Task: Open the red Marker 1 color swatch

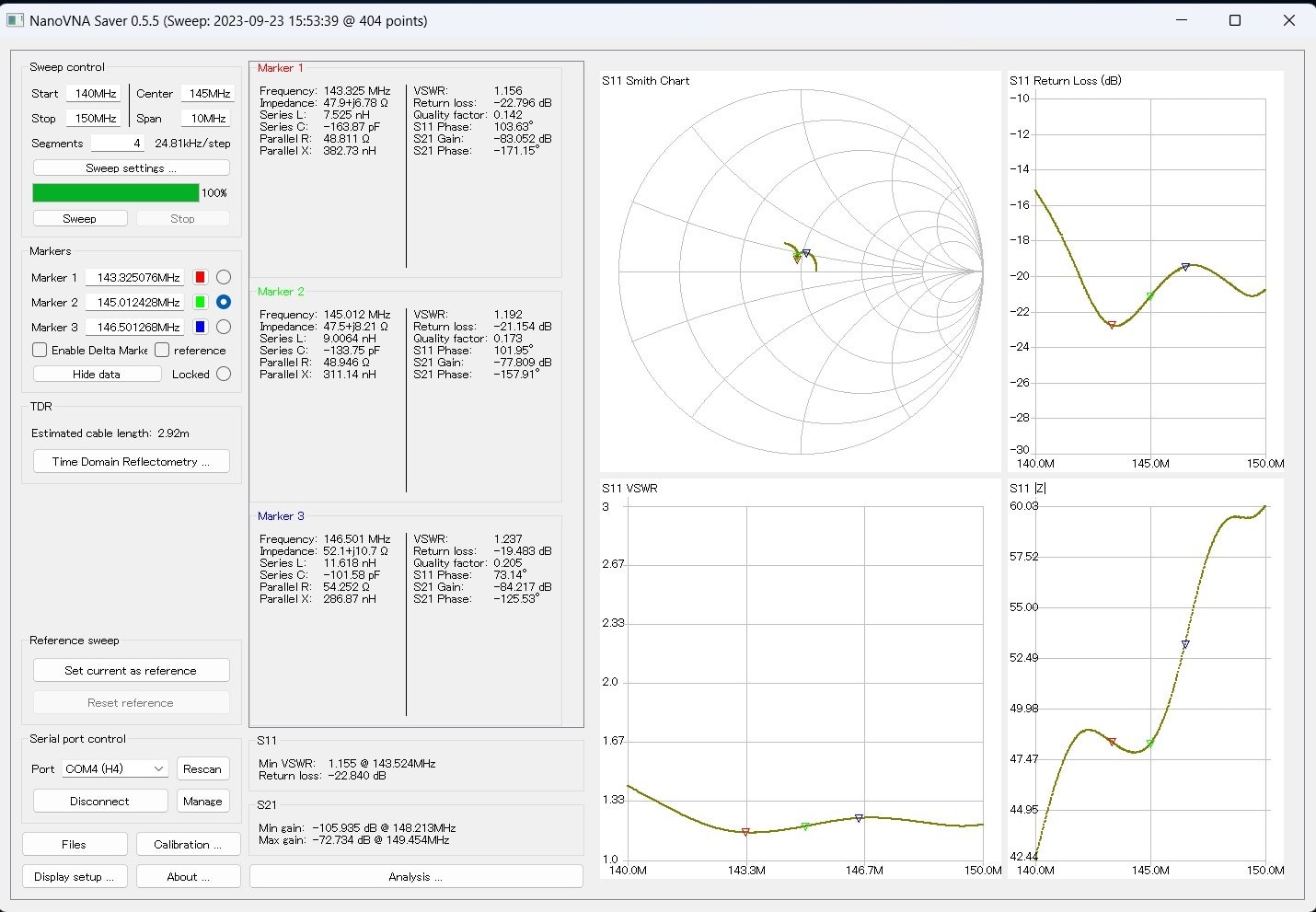Action: click(x=200, y=277)
